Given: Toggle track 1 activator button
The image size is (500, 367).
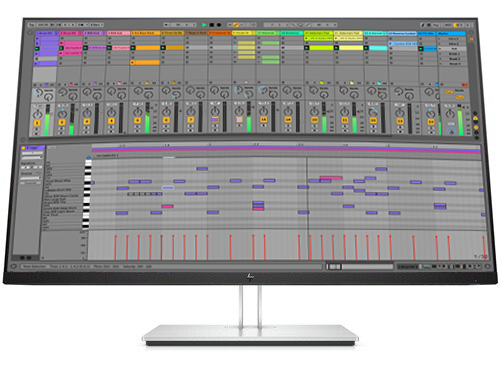Looking at the screenshot, I should [37, 123].
